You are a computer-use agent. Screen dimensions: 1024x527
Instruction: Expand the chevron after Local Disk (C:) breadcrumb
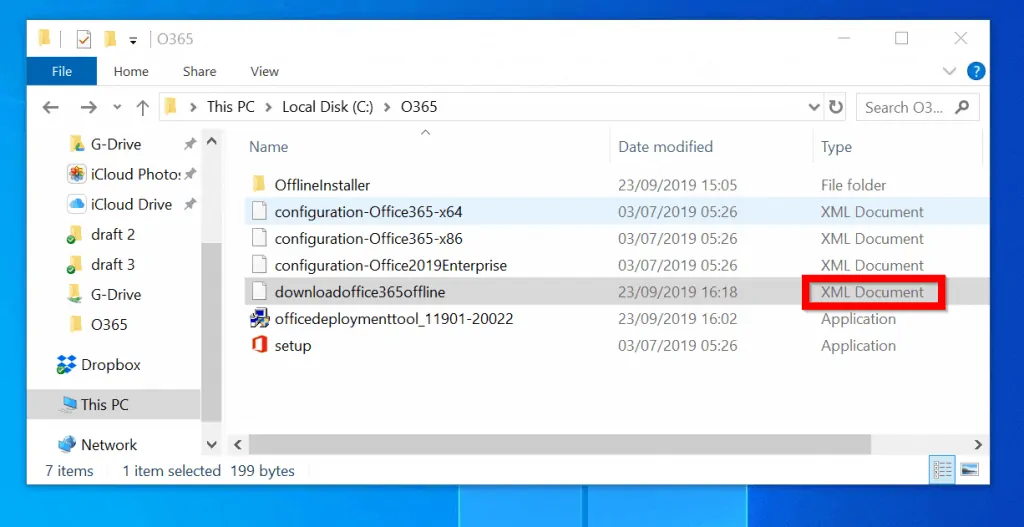(x=387, y=107)
